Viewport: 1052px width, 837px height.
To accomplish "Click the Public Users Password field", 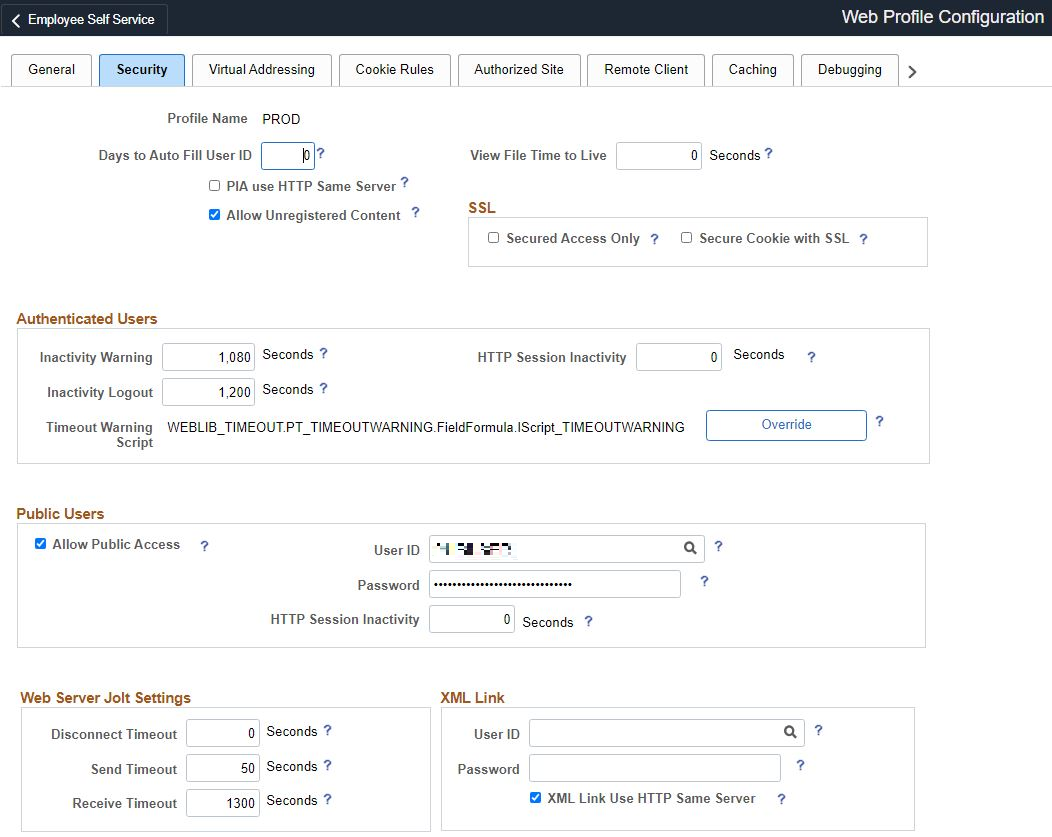I will (555, 583).
